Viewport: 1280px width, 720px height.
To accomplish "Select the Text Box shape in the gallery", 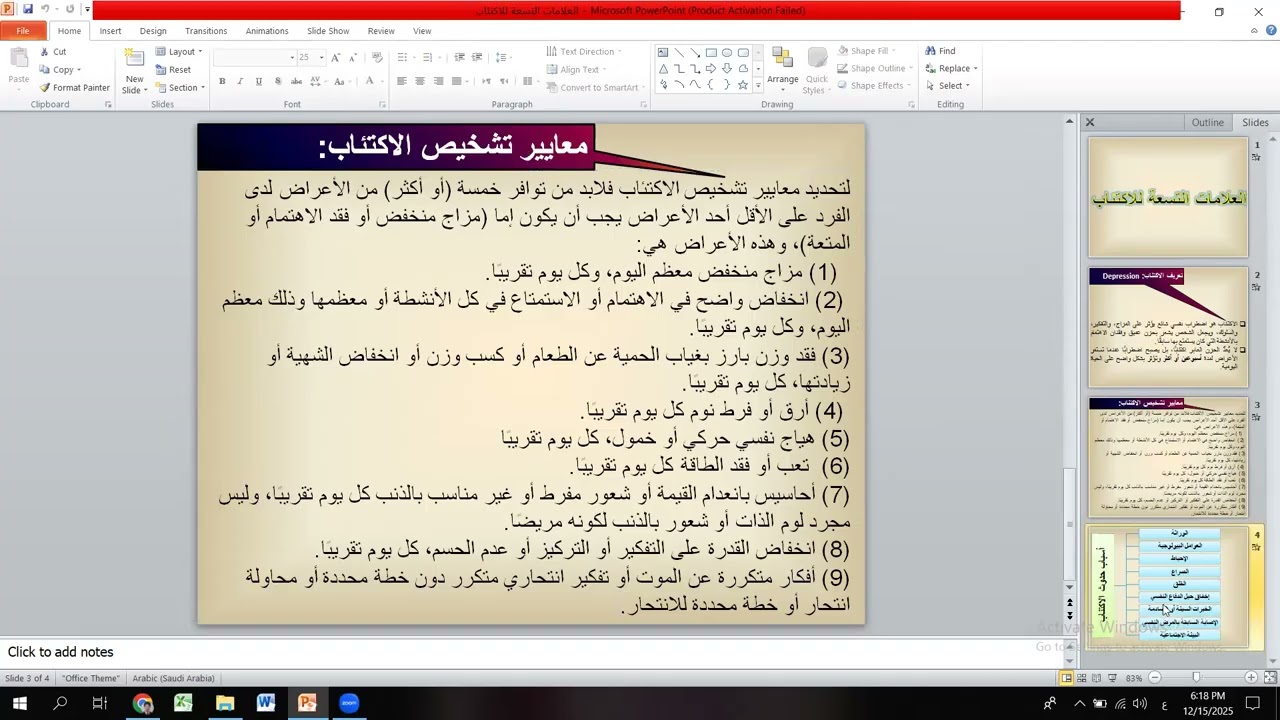I will pyautogui.click(x=663, y=53).
